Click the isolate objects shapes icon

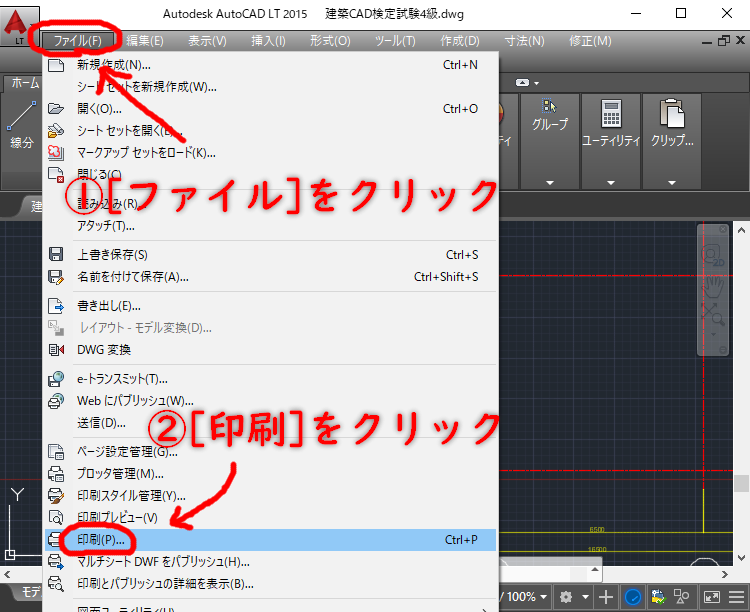(681, 597)
